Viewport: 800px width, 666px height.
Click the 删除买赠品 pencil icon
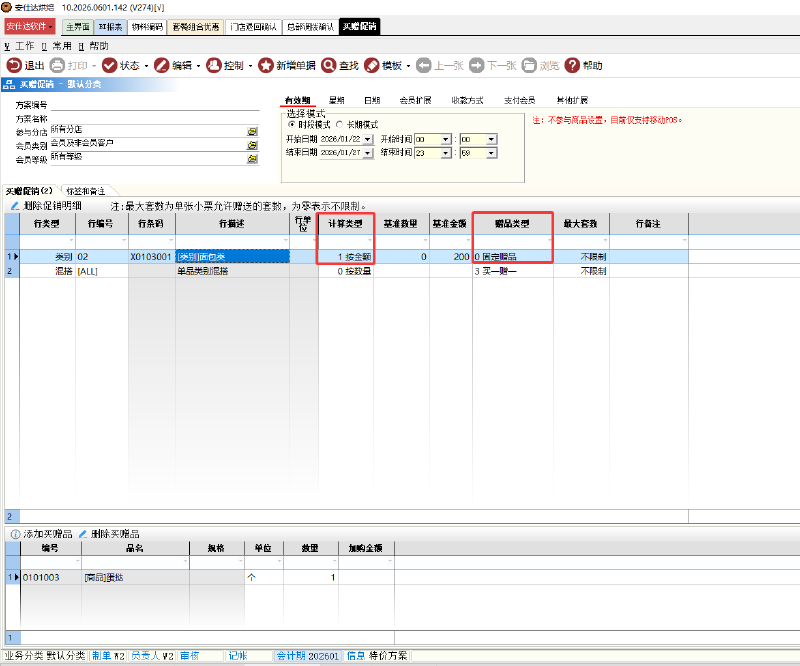(x=83, y=534)
